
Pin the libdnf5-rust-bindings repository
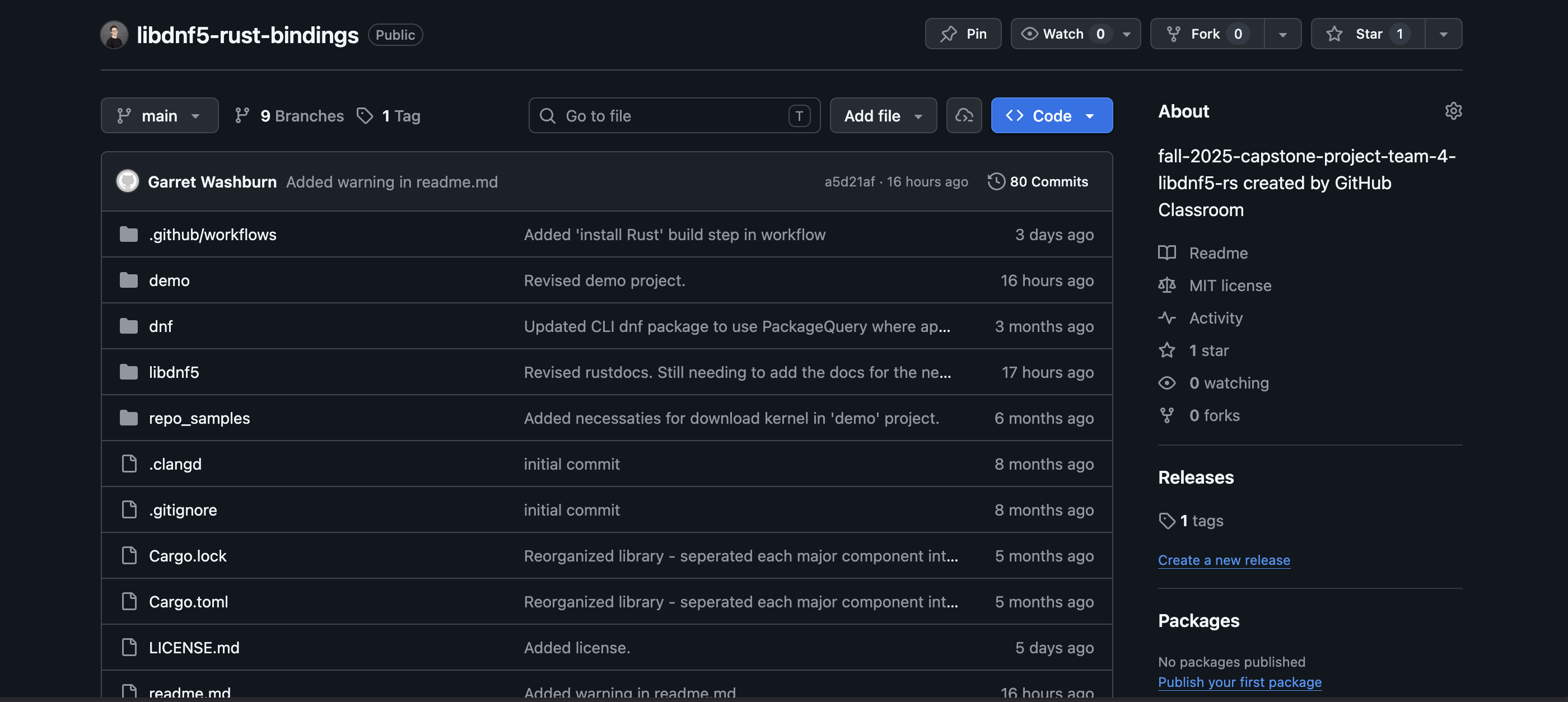click(x=963, y=34)
